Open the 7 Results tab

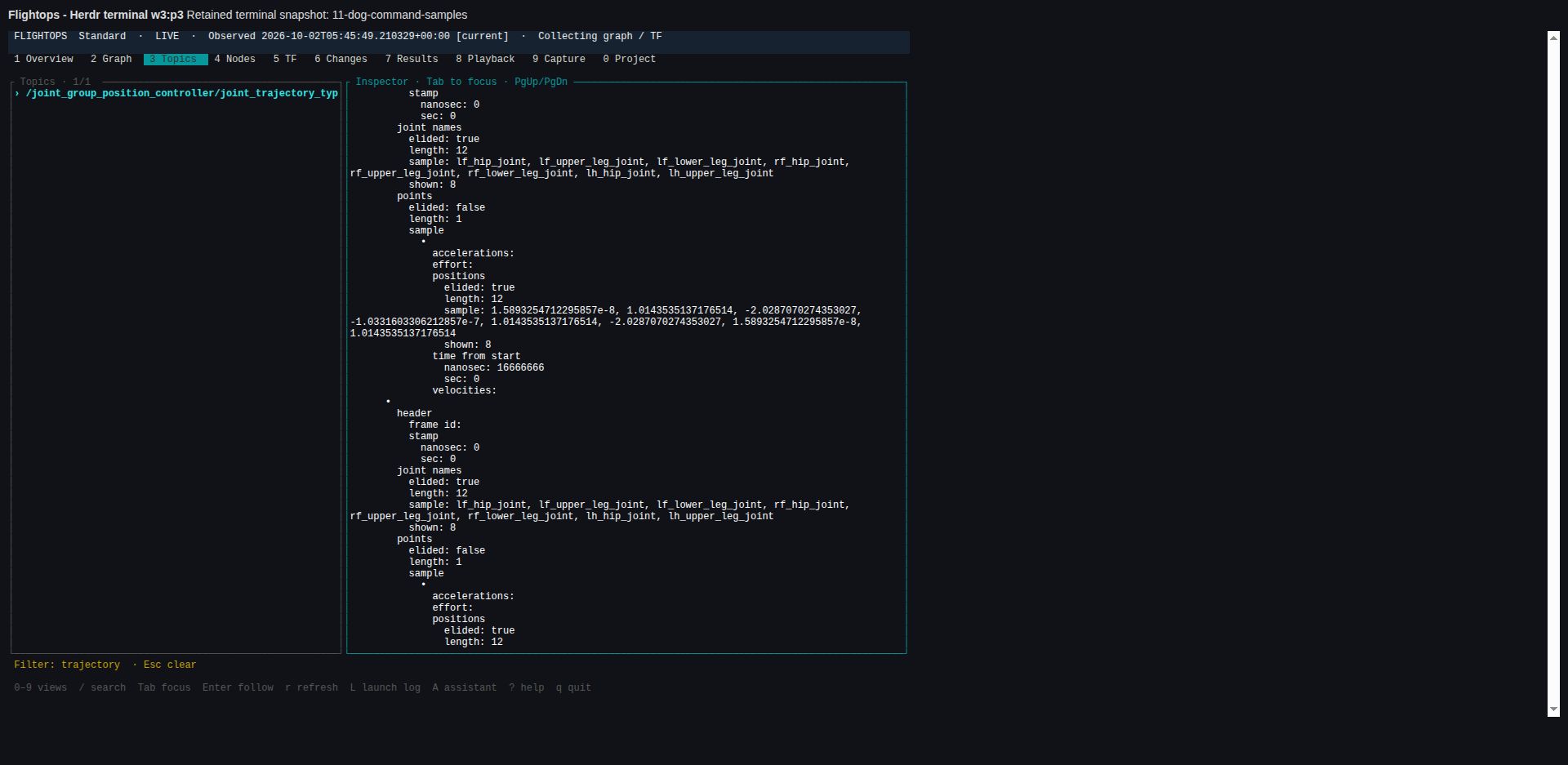412,59
